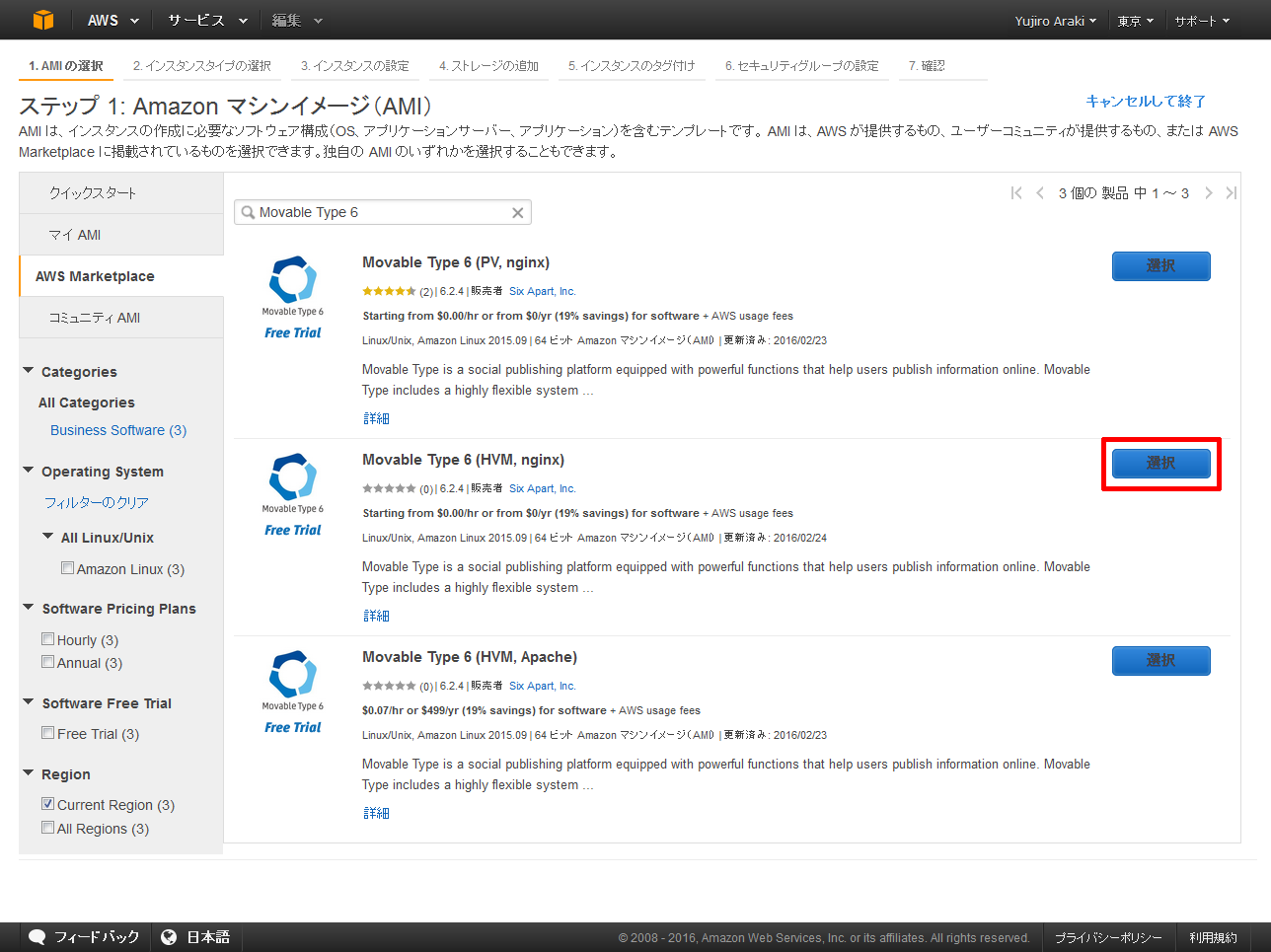Open 詳細 for Movable Type 6 (HVM, nginx)
This screenshot has width=1271, height=952.
(x=376, y=616)
